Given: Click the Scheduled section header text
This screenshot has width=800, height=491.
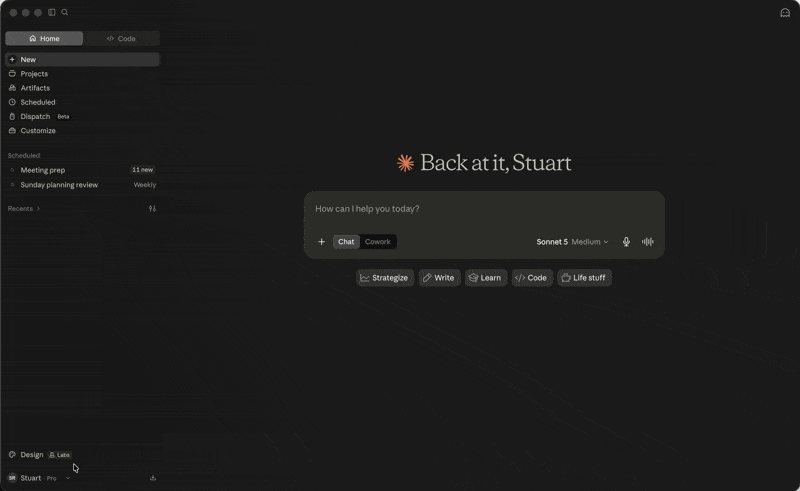Looking at the screenshot, I should 24,156.
